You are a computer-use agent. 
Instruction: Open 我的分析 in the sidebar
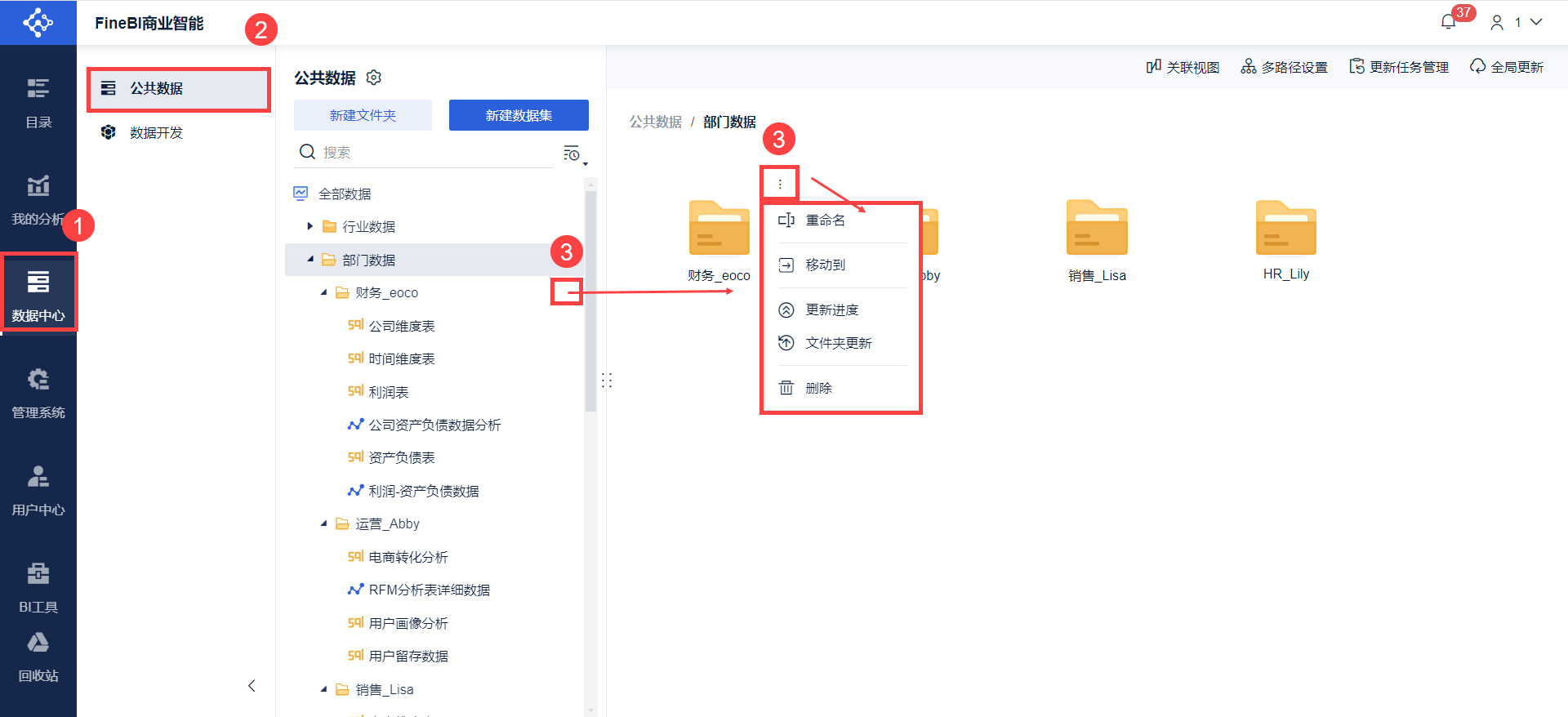coord(38,200)
